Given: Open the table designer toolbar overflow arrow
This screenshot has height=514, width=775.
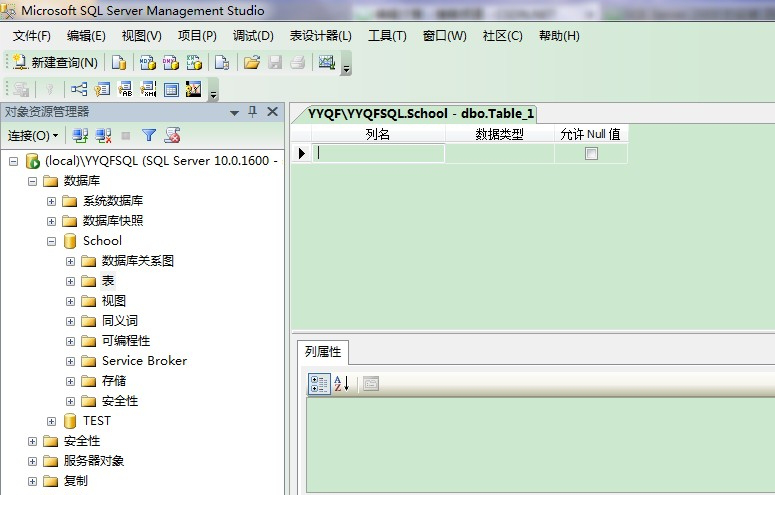Looking at the screenshot, I should 214,95.
